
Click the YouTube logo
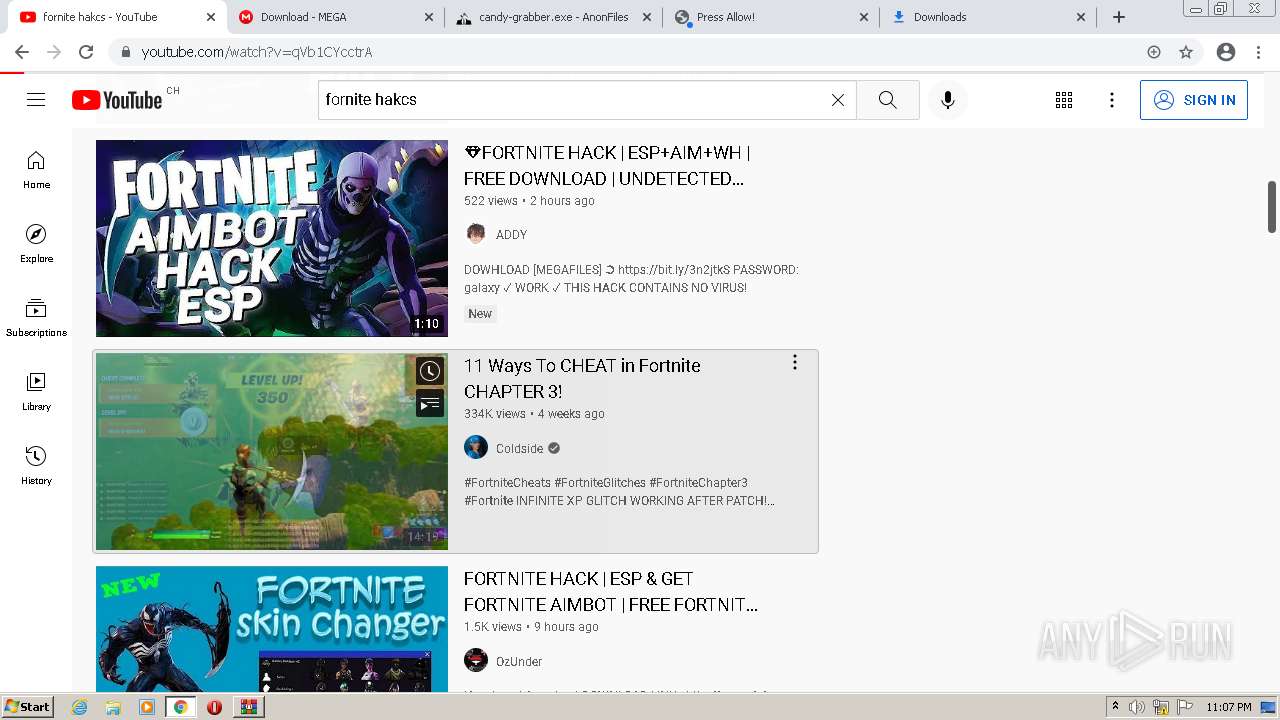[x=117, y=100]
